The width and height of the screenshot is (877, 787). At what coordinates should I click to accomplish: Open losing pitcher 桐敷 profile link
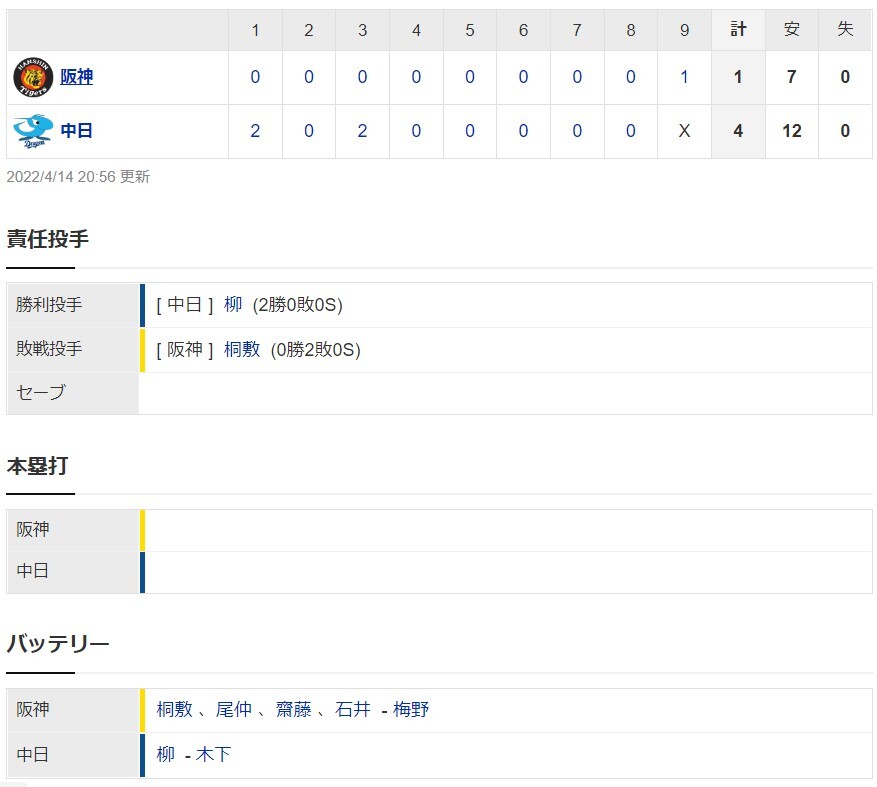242,349
